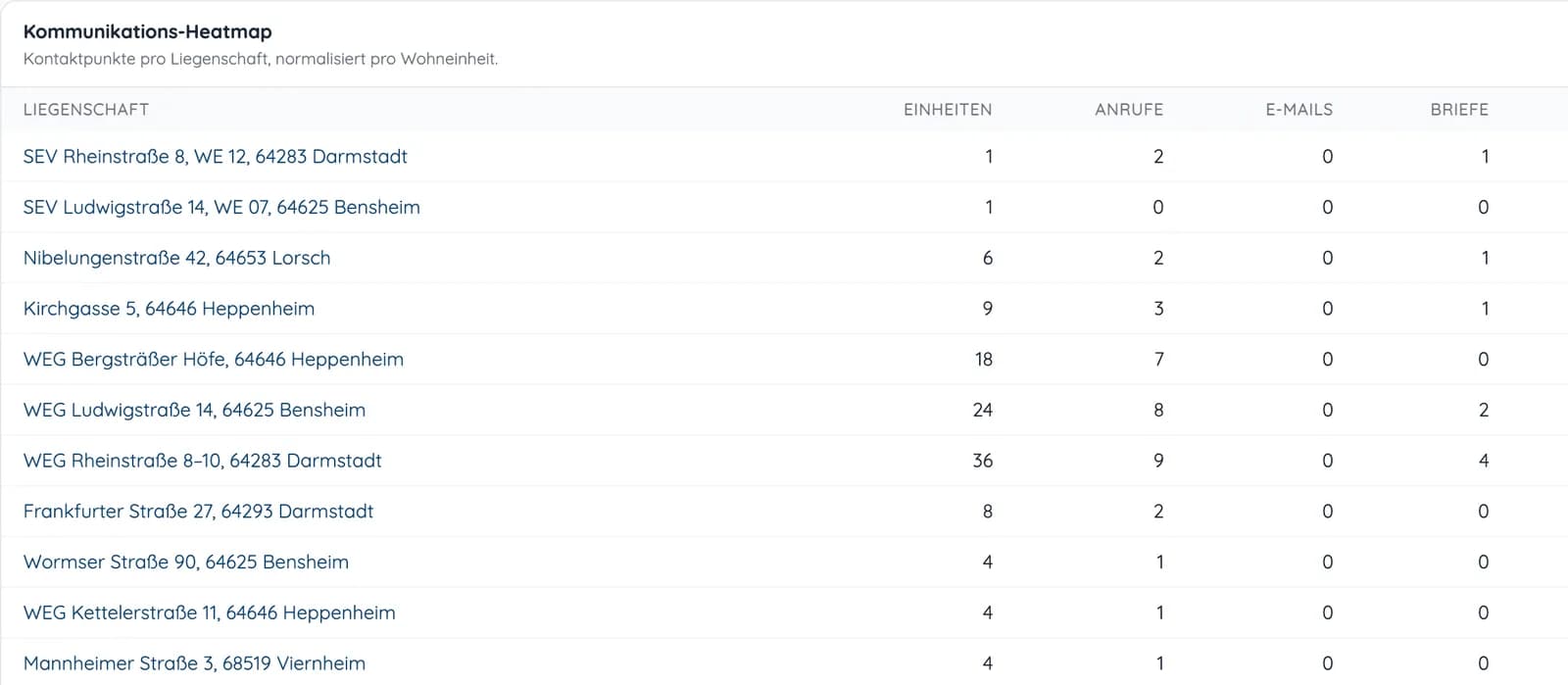1568x685 pixels.
Task: Select the Anrufe value 9 for WEG Rheinstraße 8–10
Action: (1158, 462)
